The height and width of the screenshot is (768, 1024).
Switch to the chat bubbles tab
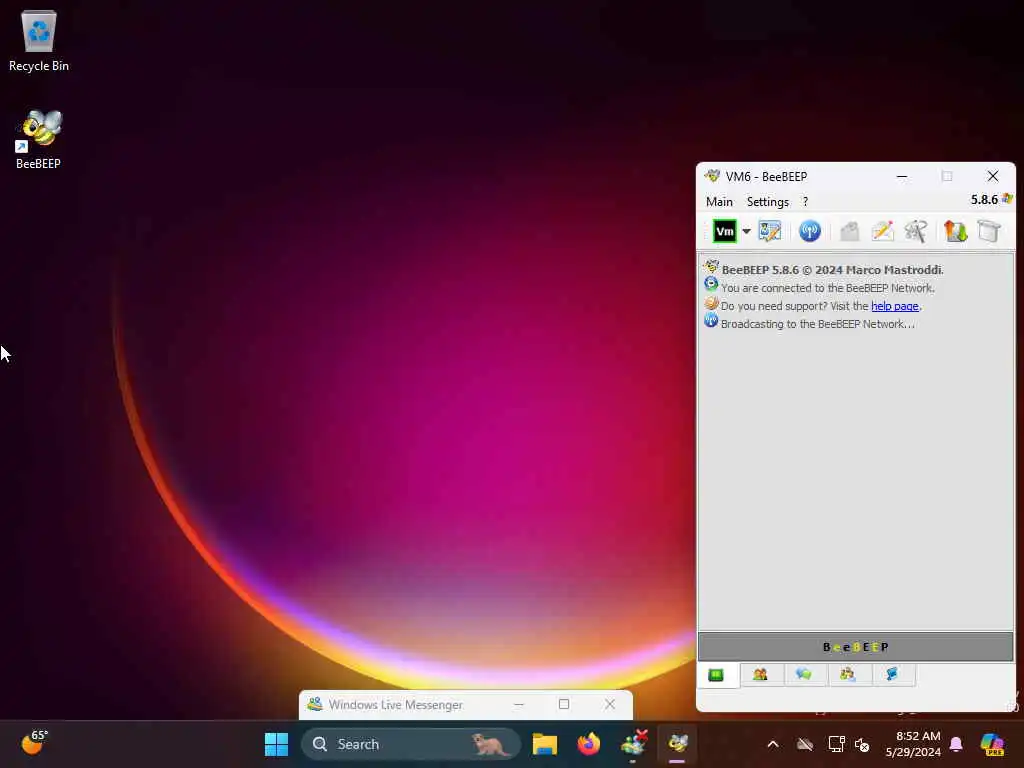pos(804,675)
